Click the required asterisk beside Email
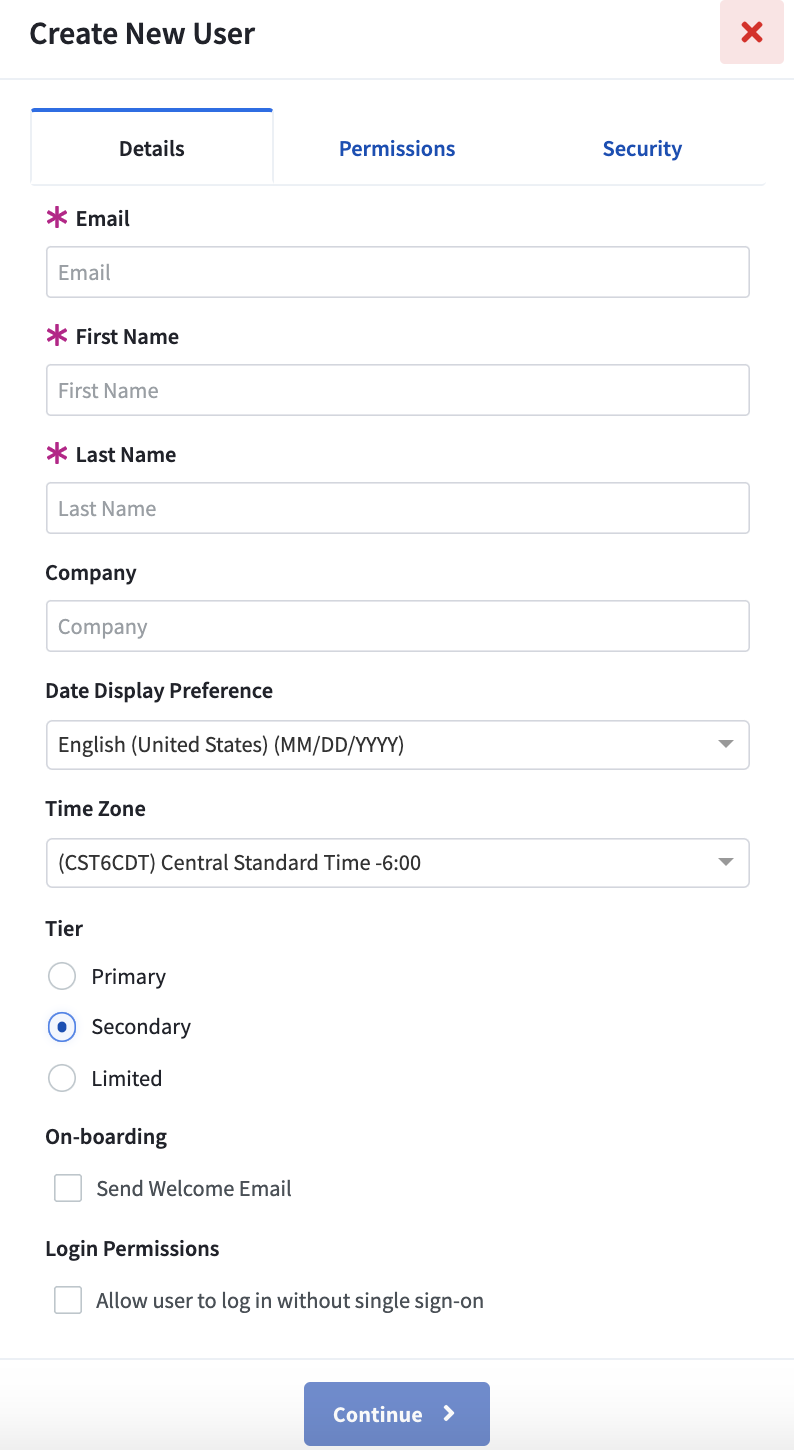 pos(57,218)
